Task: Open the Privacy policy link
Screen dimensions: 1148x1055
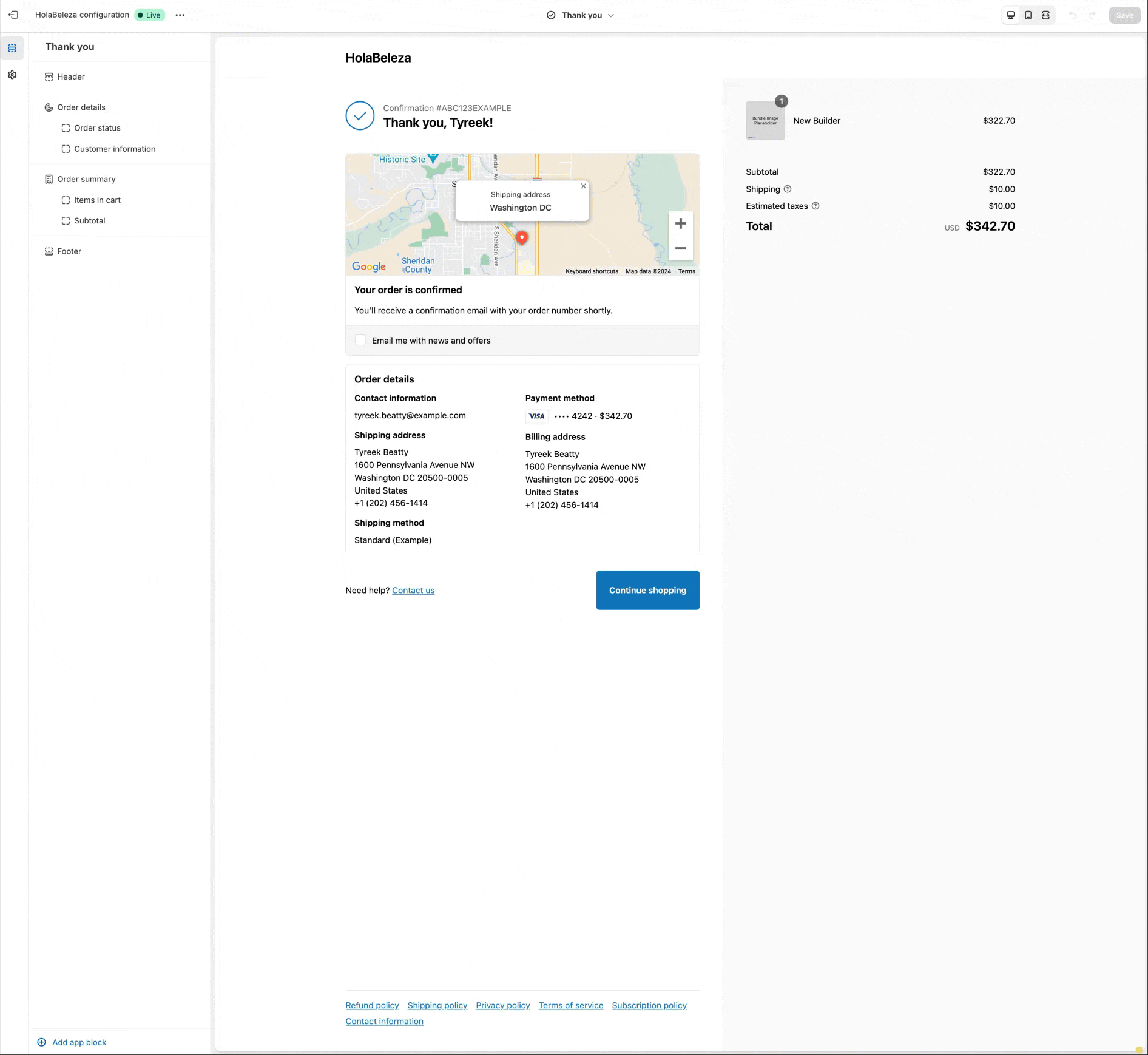Action: [x=503, y=1006]
